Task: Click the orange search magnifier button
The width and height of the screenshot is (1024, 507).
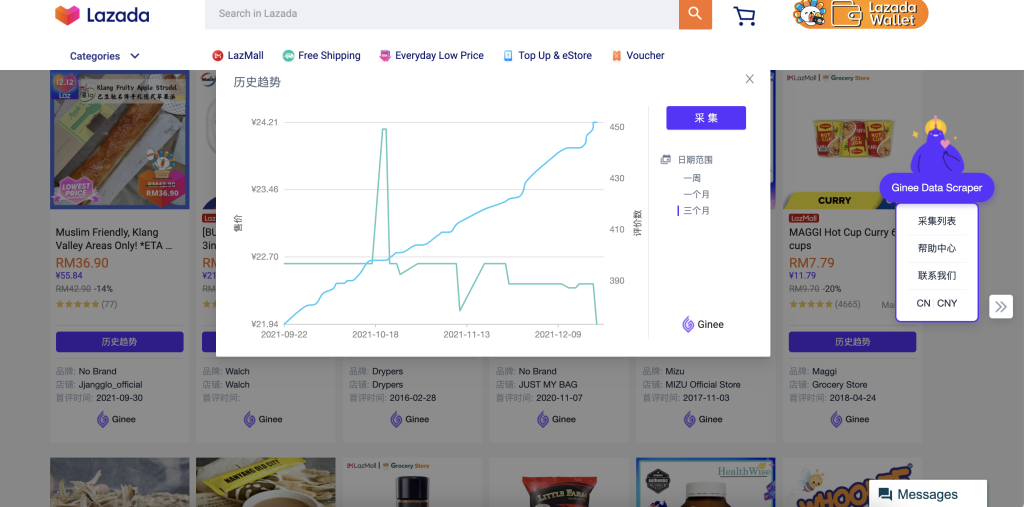Action: [x=696, y=14]
